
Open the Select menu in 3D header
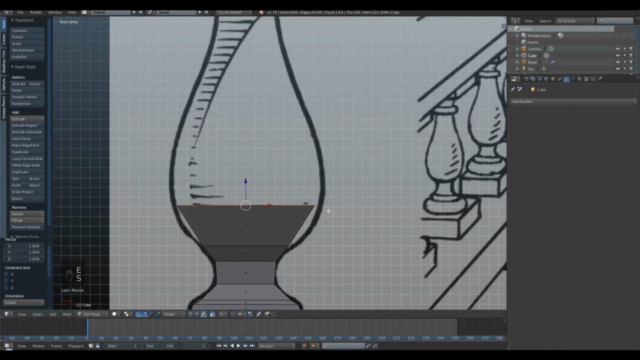point(38,314)
